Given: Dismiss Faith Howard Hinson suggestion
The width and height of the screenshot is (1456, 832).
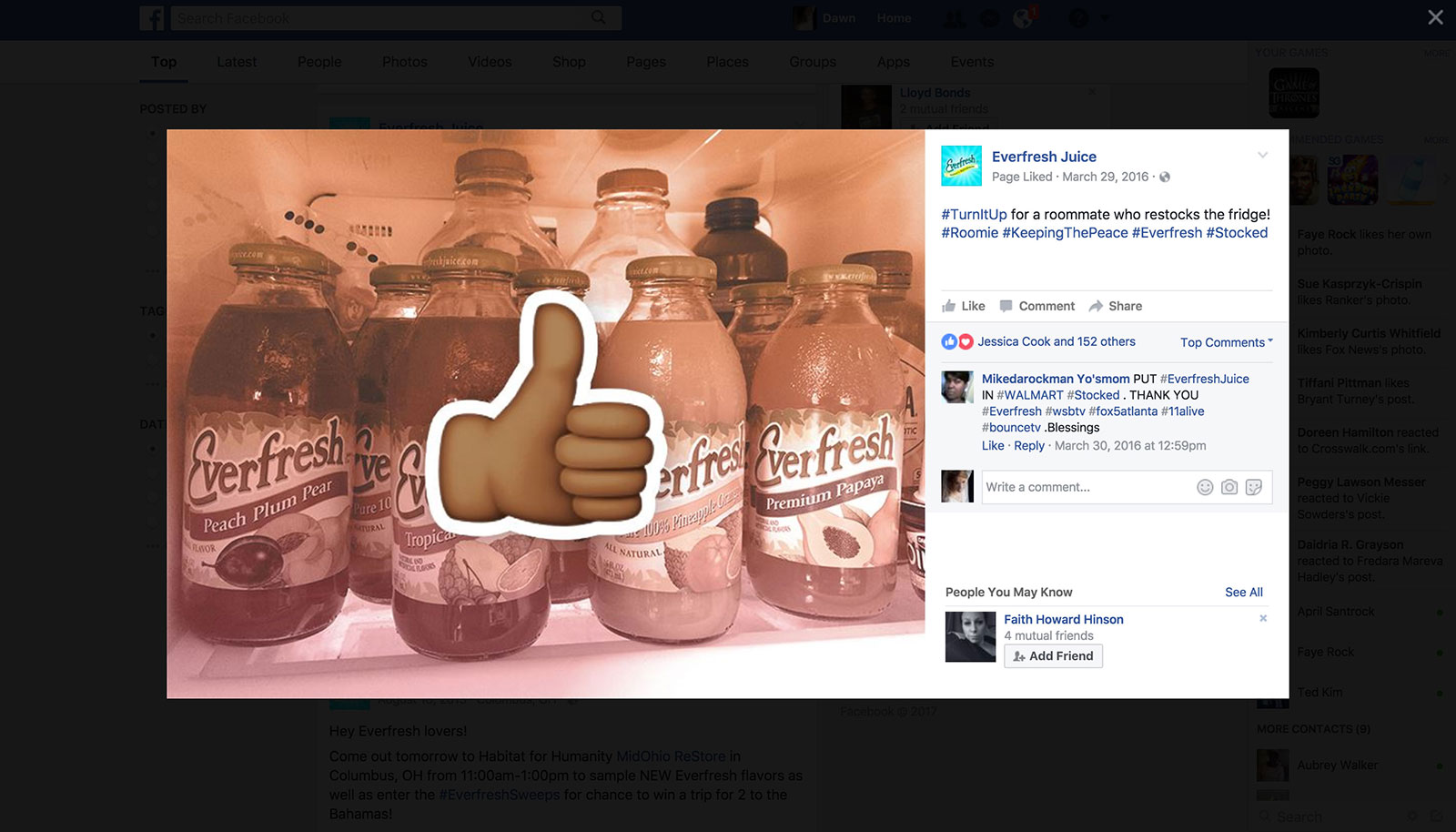Looking at the screenshot, I should tap(1263, 618).
